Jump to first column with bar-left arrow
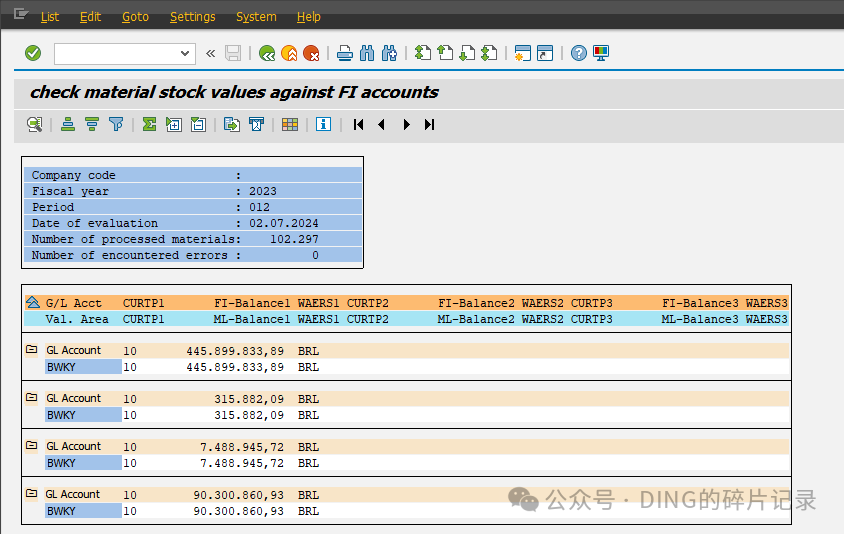Viewport: 844px width, 534px height. pos(358,125)
